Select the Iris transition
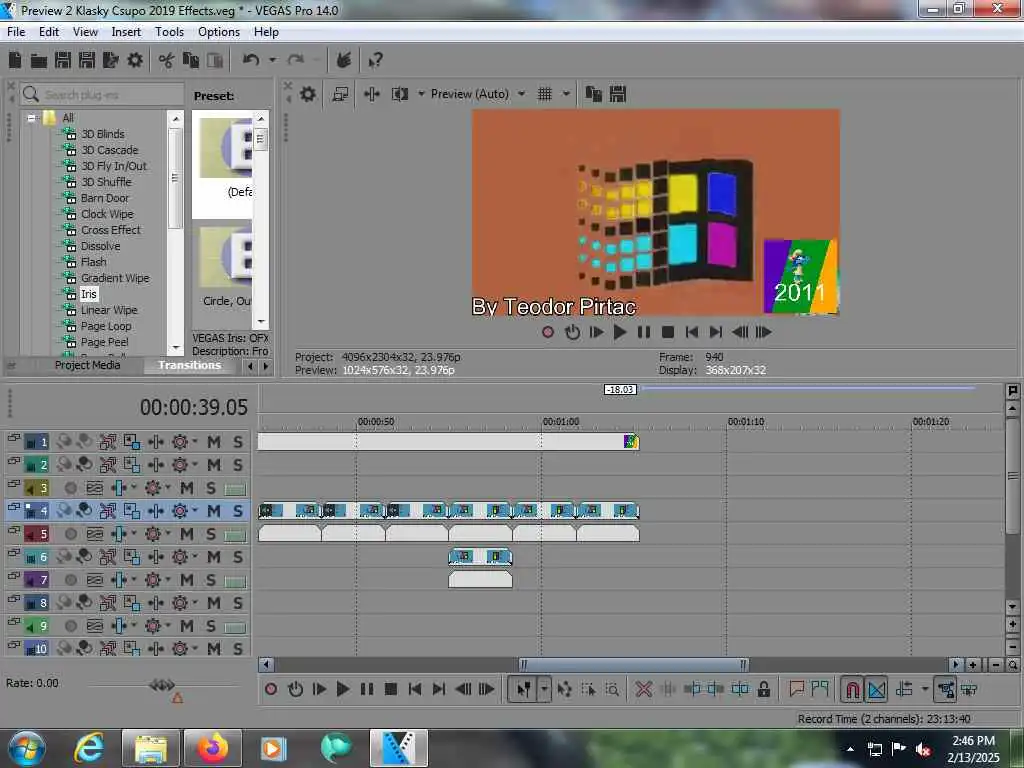 coord(89,294)
